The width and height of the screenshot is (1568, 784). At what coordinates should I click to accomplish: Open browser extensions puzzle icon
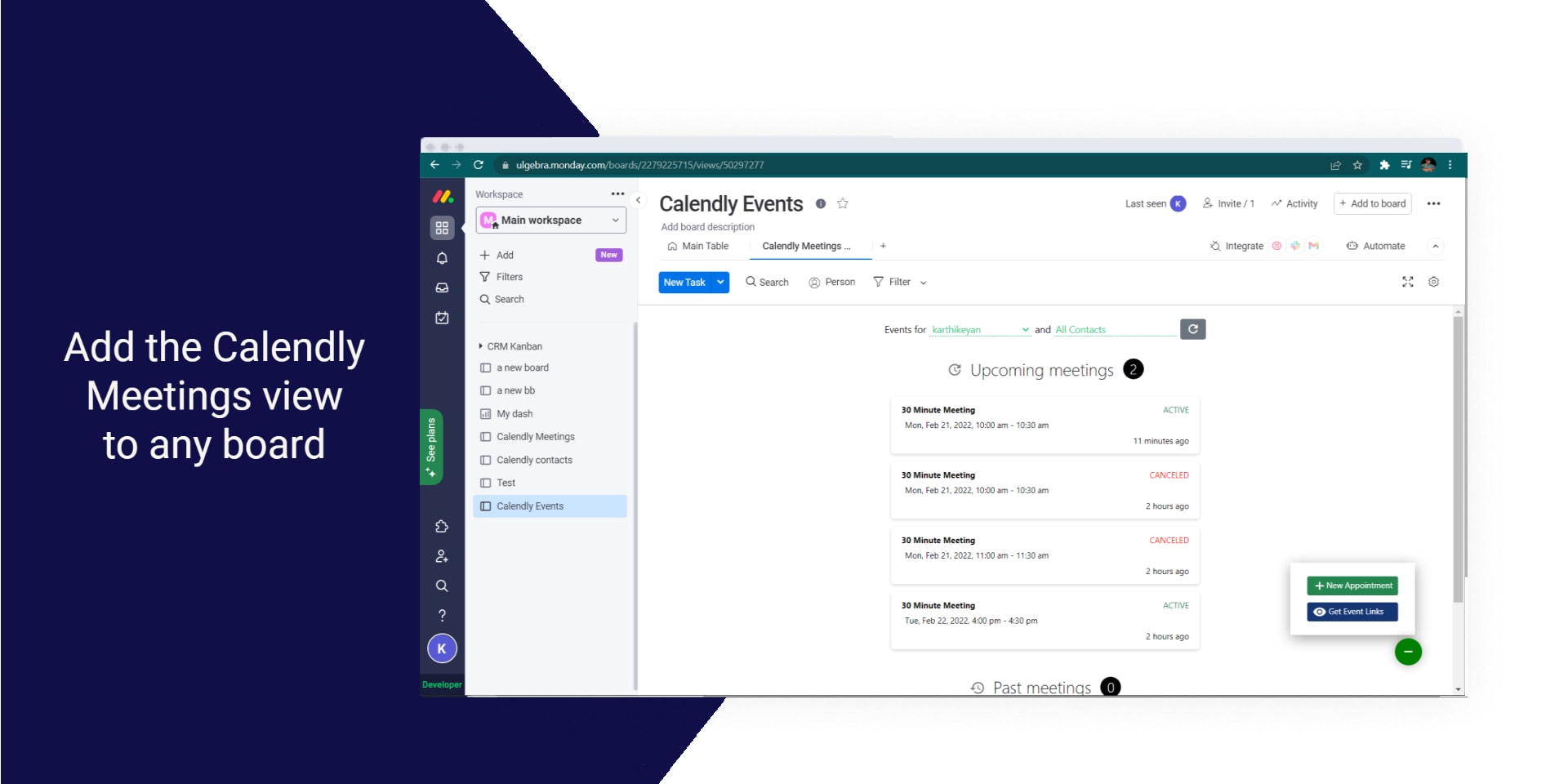[x=1384, y=165]
